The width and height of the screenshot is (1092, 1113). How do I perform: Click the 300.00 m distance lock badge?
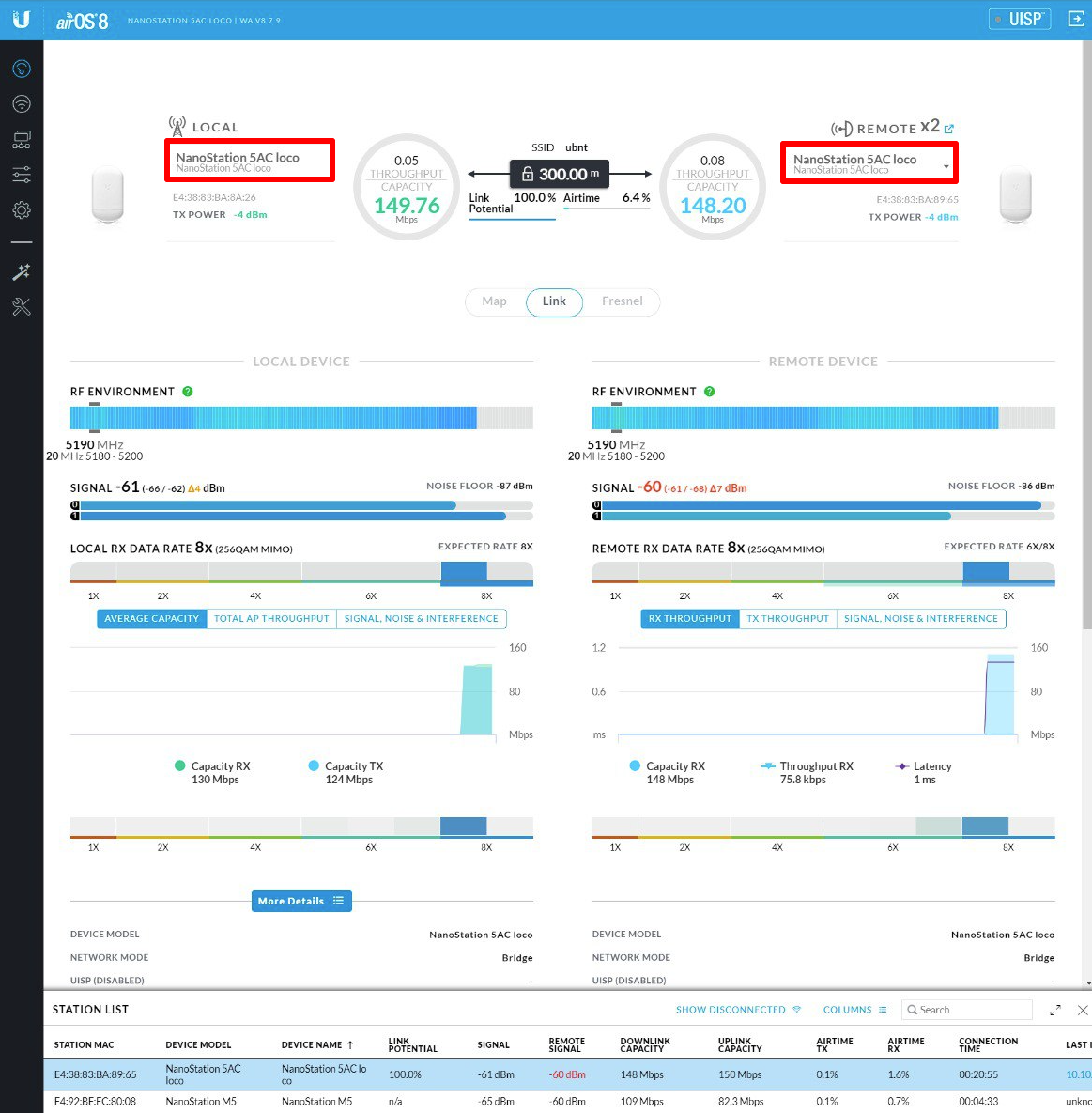pyautogui.click(x=559, y=174)
